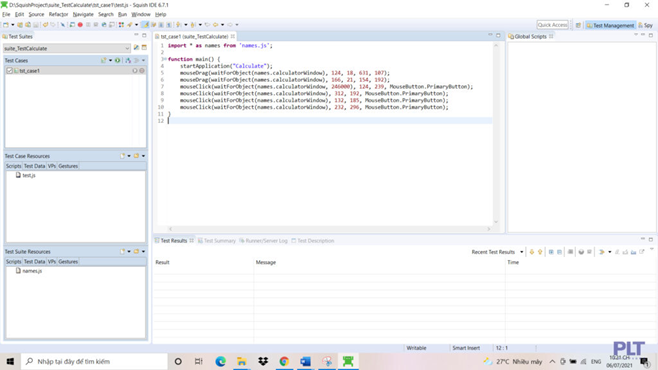Open the Test Data tab in Test Case Resources
658x370 pixels.
(34, 166)
